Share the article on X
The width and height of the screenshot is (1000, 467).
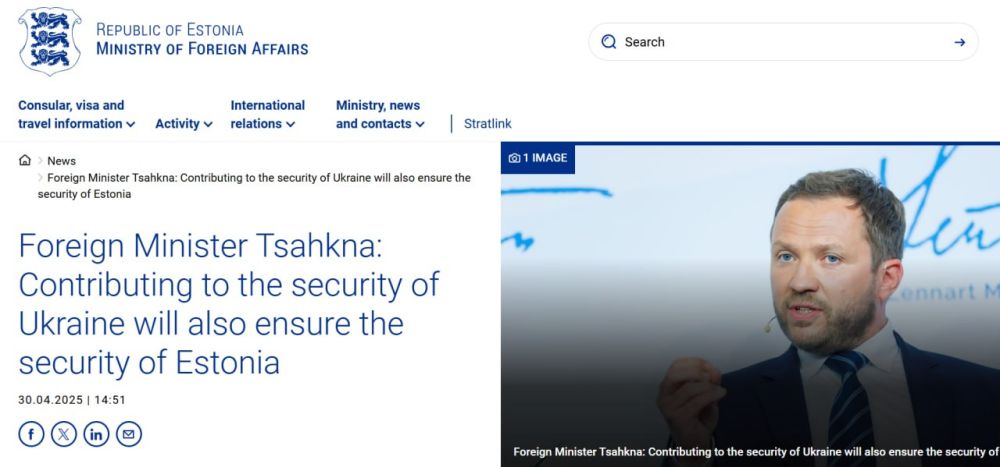coord(64,434)
